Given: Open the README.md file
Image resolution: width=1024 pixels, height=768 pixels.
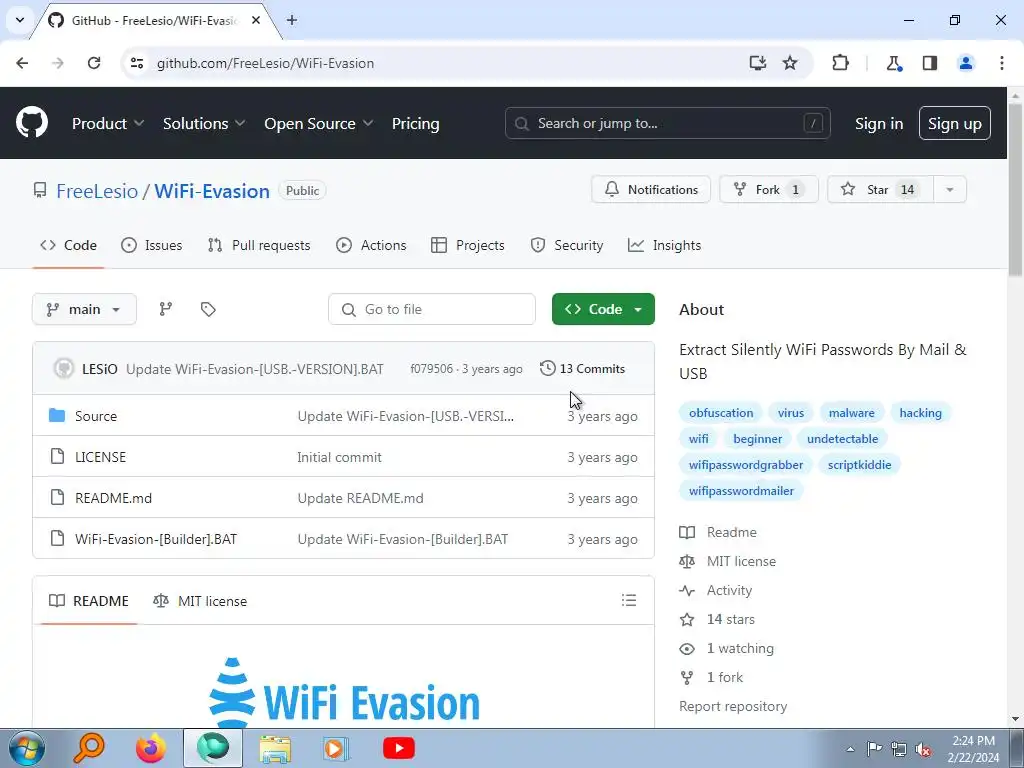Looking at the screenshot, I should click(x=113, y=498).
